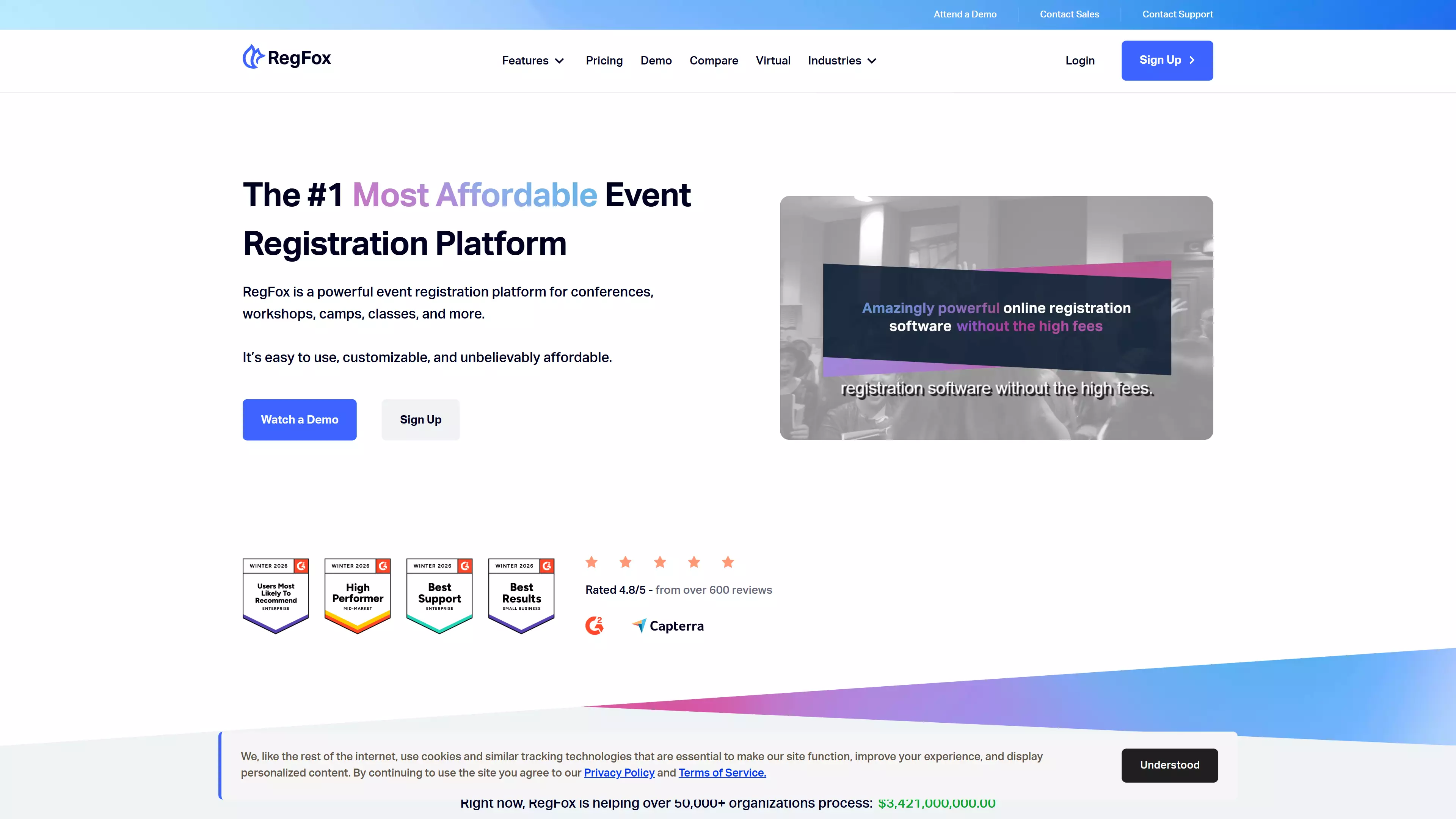Open the Compare menu item
This screenshot has width=1456, height=819.
713,61
